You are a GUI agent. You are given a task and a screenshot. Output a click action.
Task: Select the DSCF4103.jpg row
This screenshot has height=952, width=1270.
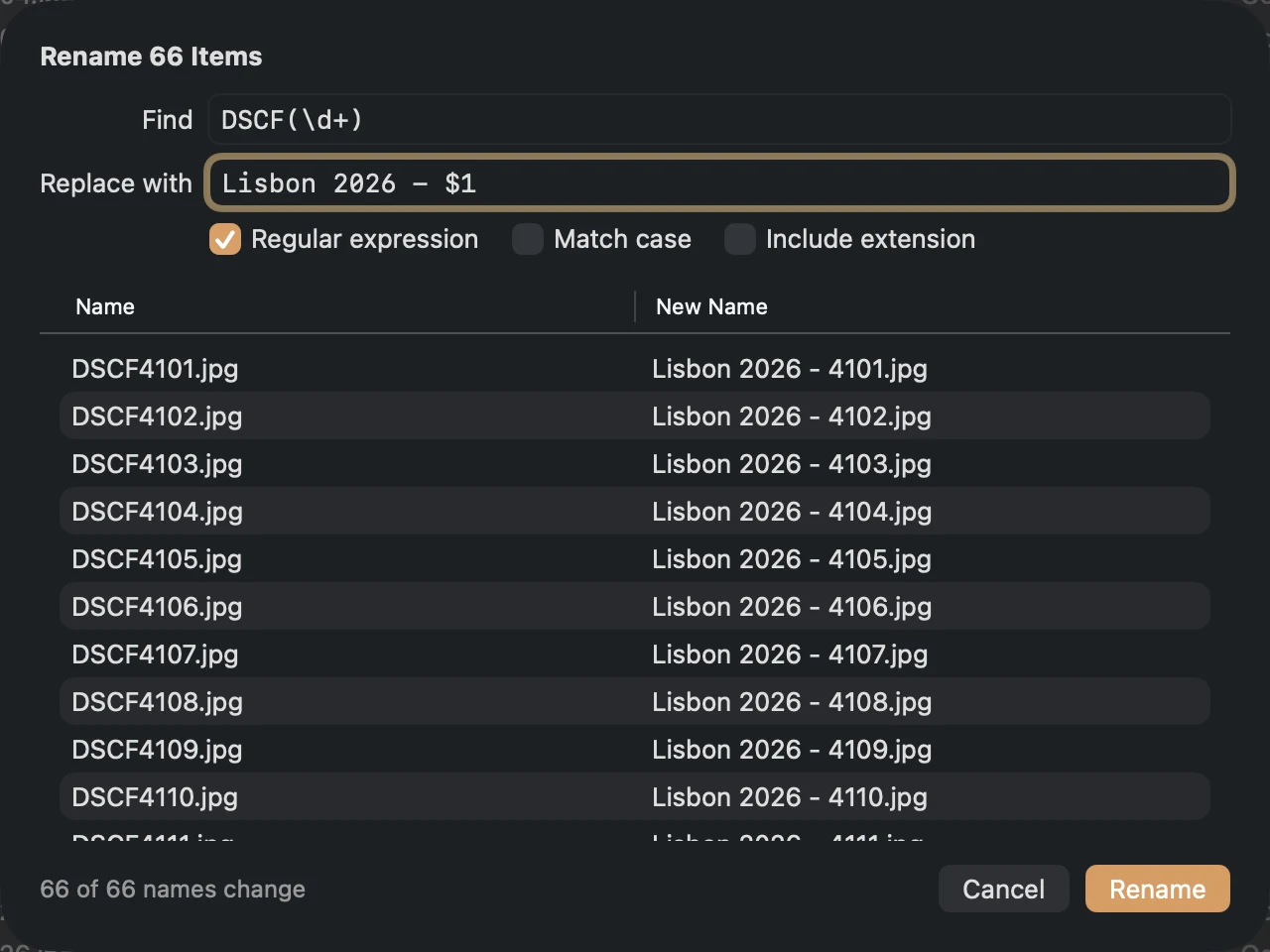click(x=635, y=464)
